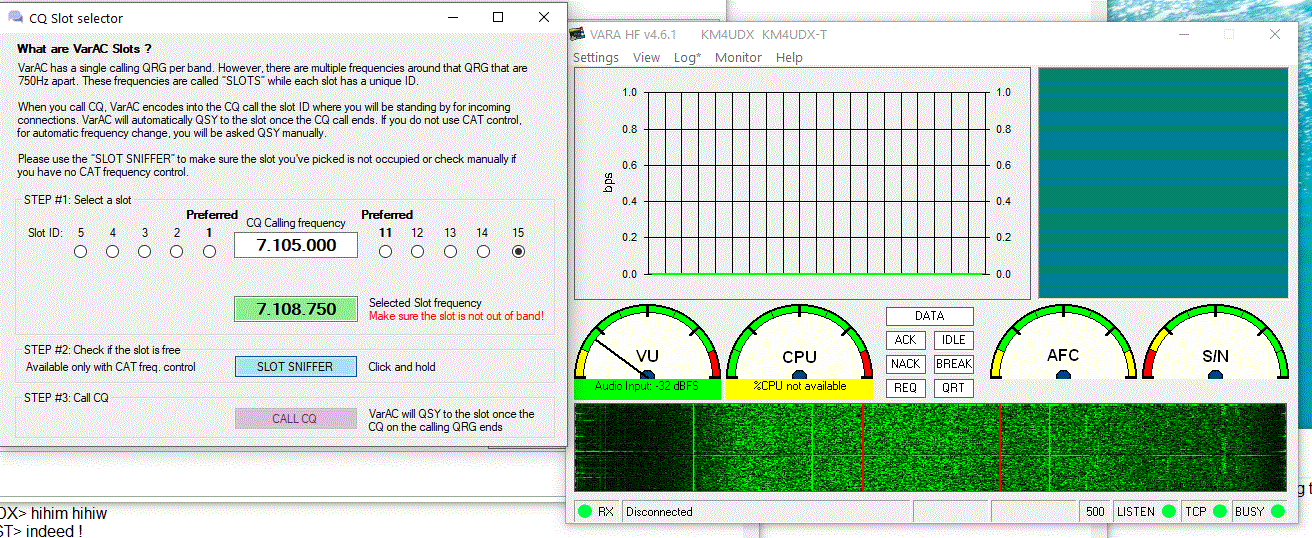Click the IDLE indicator box
The image size is (1312, 538).
coord(954,340)
